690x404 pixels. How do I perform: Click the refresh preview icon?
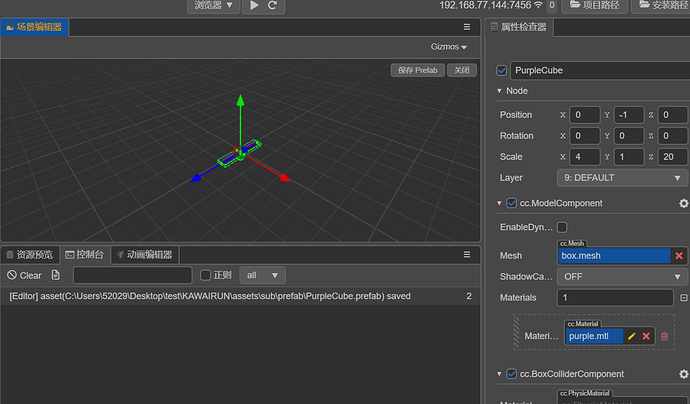pyautogui.click(x=272, y=5)
